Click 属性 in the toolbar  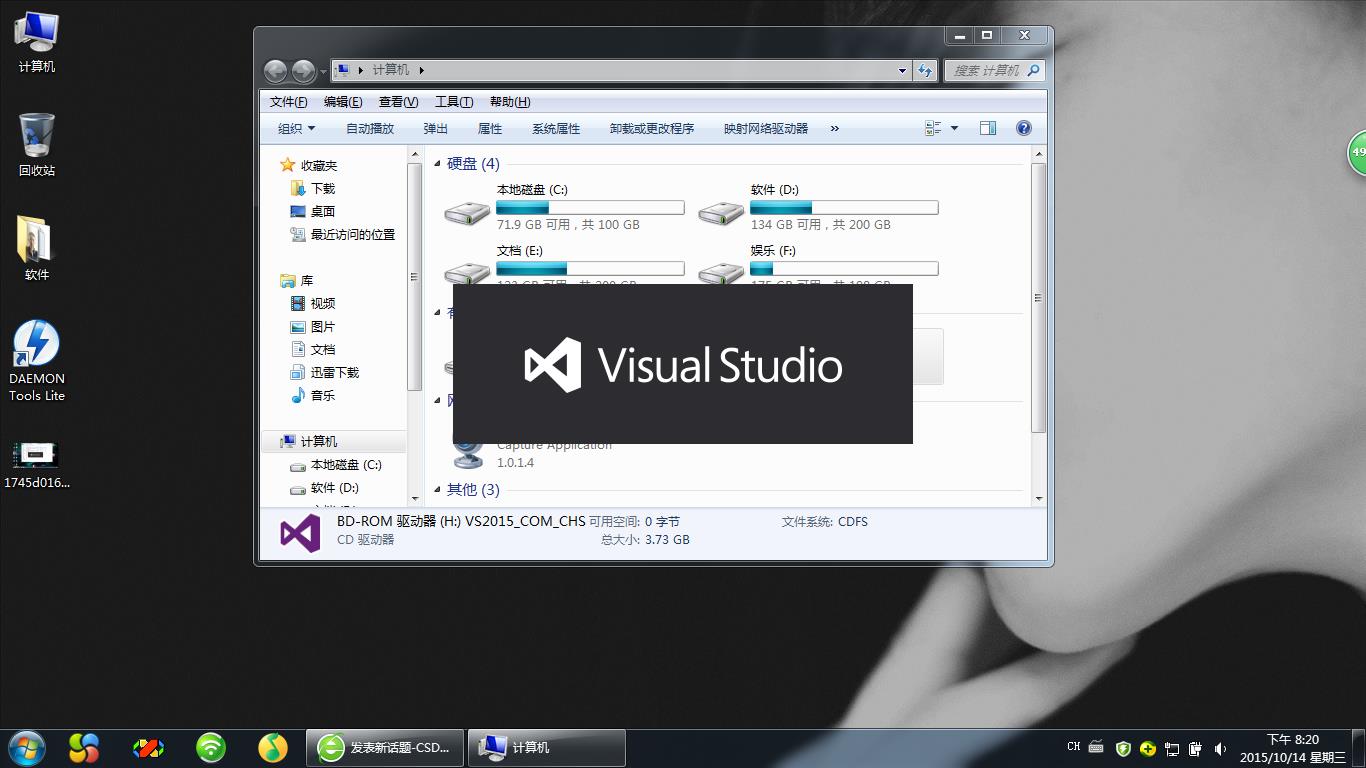tap(490, 128)
